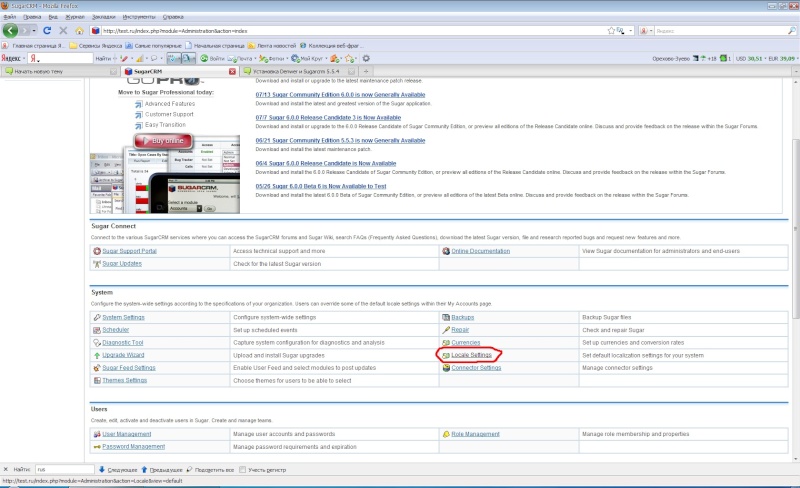Stop loading with the X icon
This screenshot has height=488, width=800.
tap(63, 31)
